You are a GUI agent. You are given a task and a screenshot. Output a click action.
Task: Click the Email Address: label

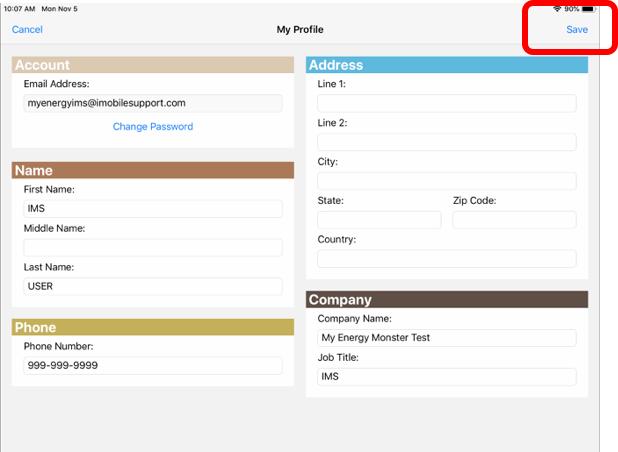(57, 84)
